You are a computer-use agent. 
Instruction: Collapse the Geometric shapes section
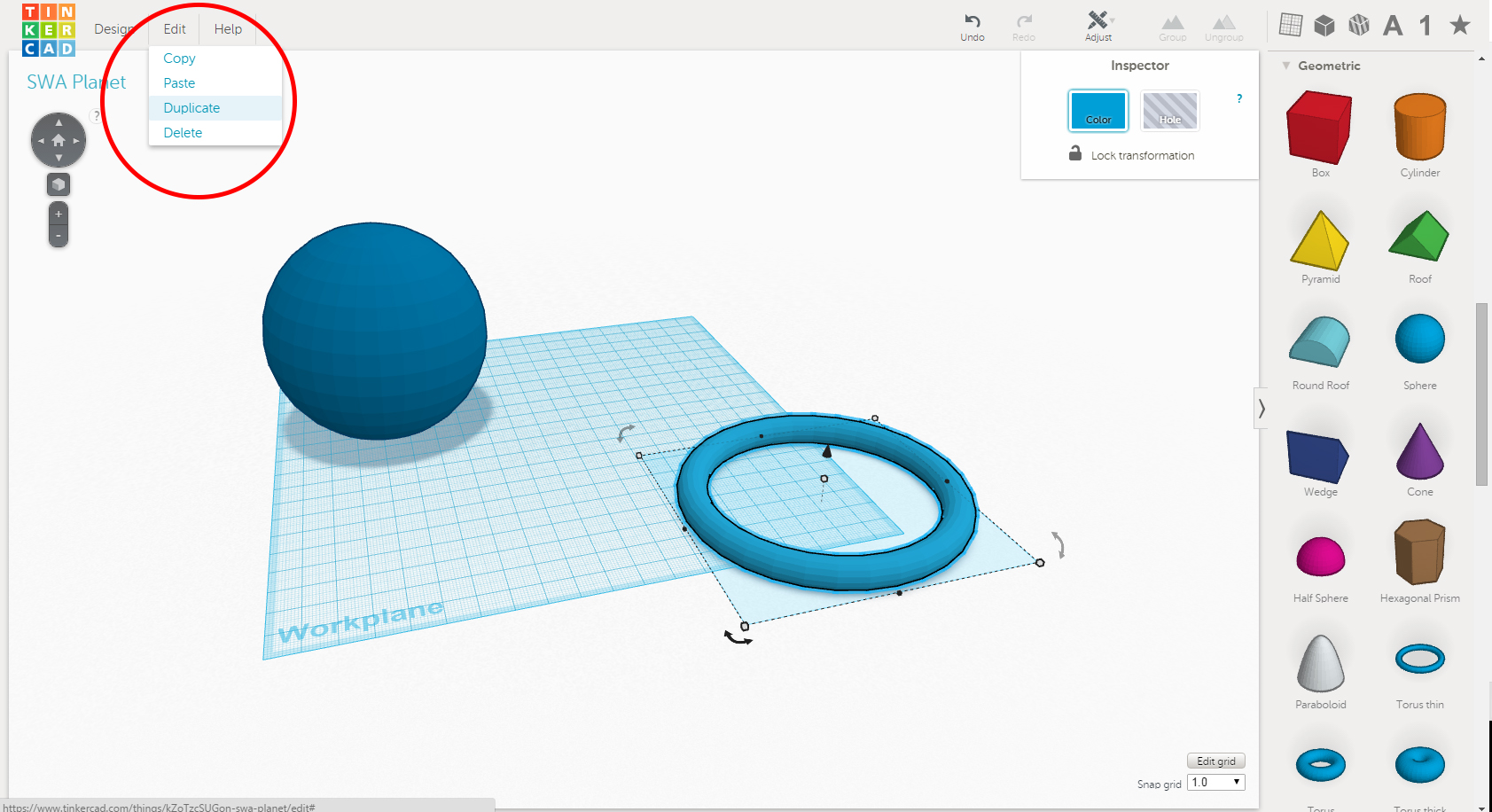[1286, 66]
